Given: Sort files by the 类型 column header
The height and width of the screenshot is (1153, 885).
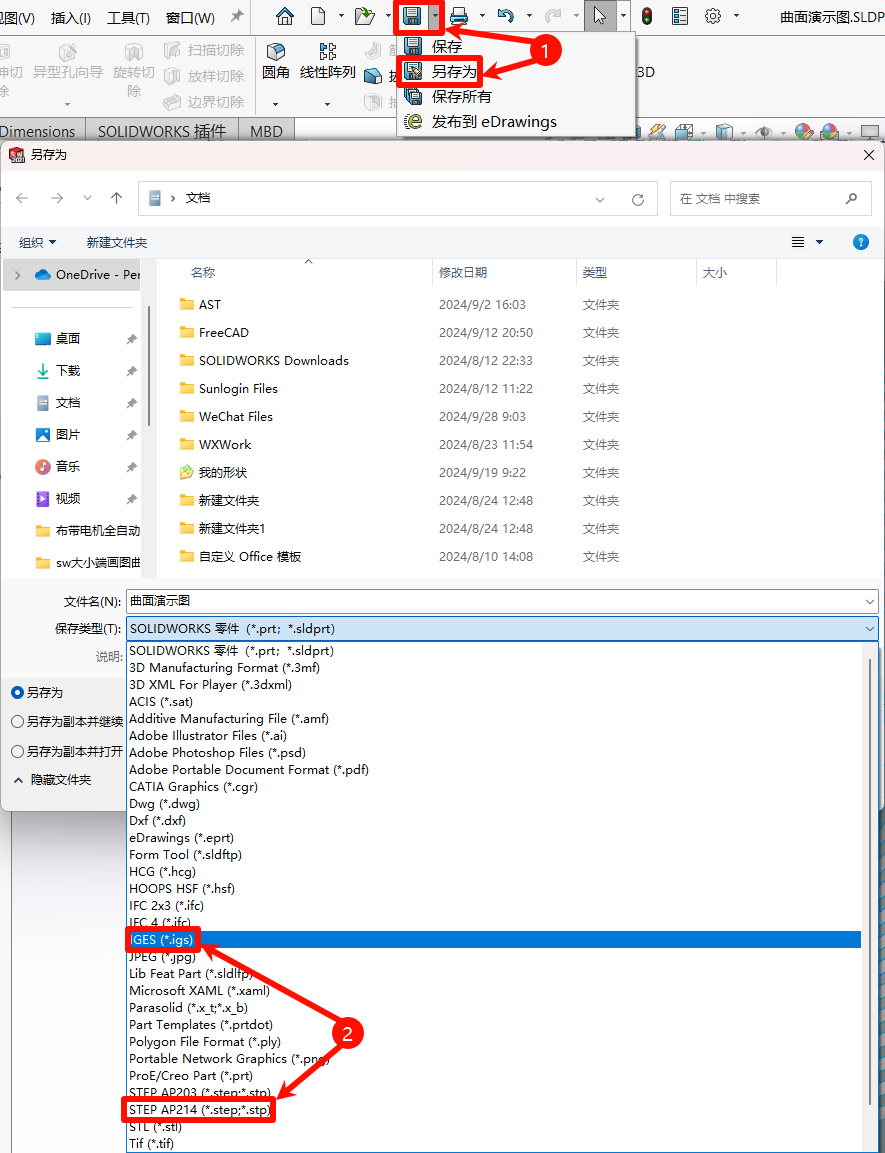Looking at the screenshot, I should coord(595,273).
